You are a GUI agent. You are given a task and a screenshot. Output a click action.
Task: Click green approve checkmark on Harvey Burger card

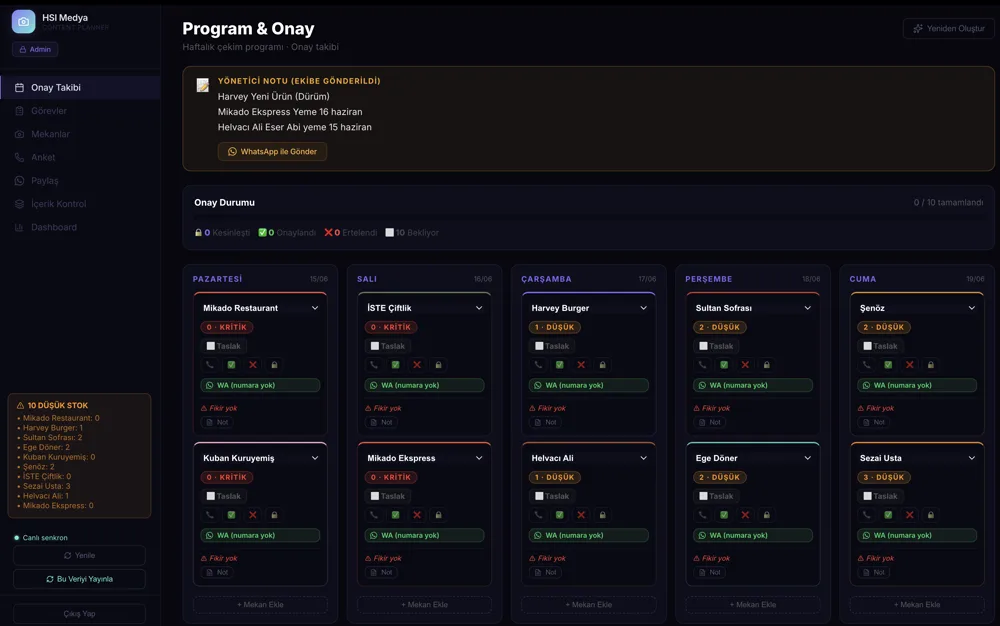(559, 365)
